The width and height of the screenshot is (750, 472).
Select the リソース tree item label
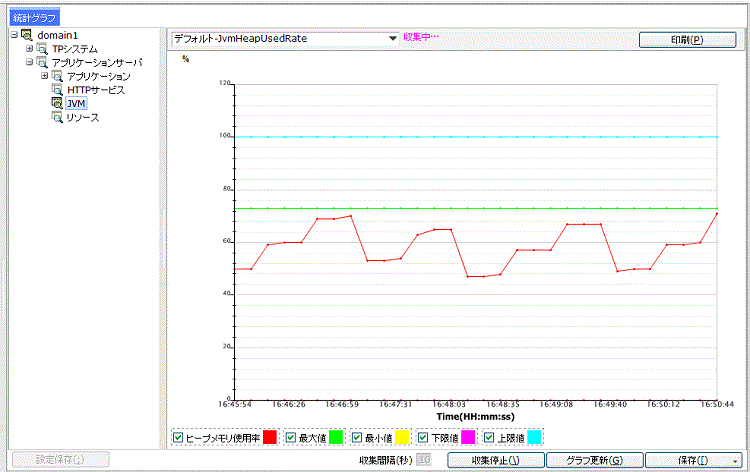pos(82,118)
